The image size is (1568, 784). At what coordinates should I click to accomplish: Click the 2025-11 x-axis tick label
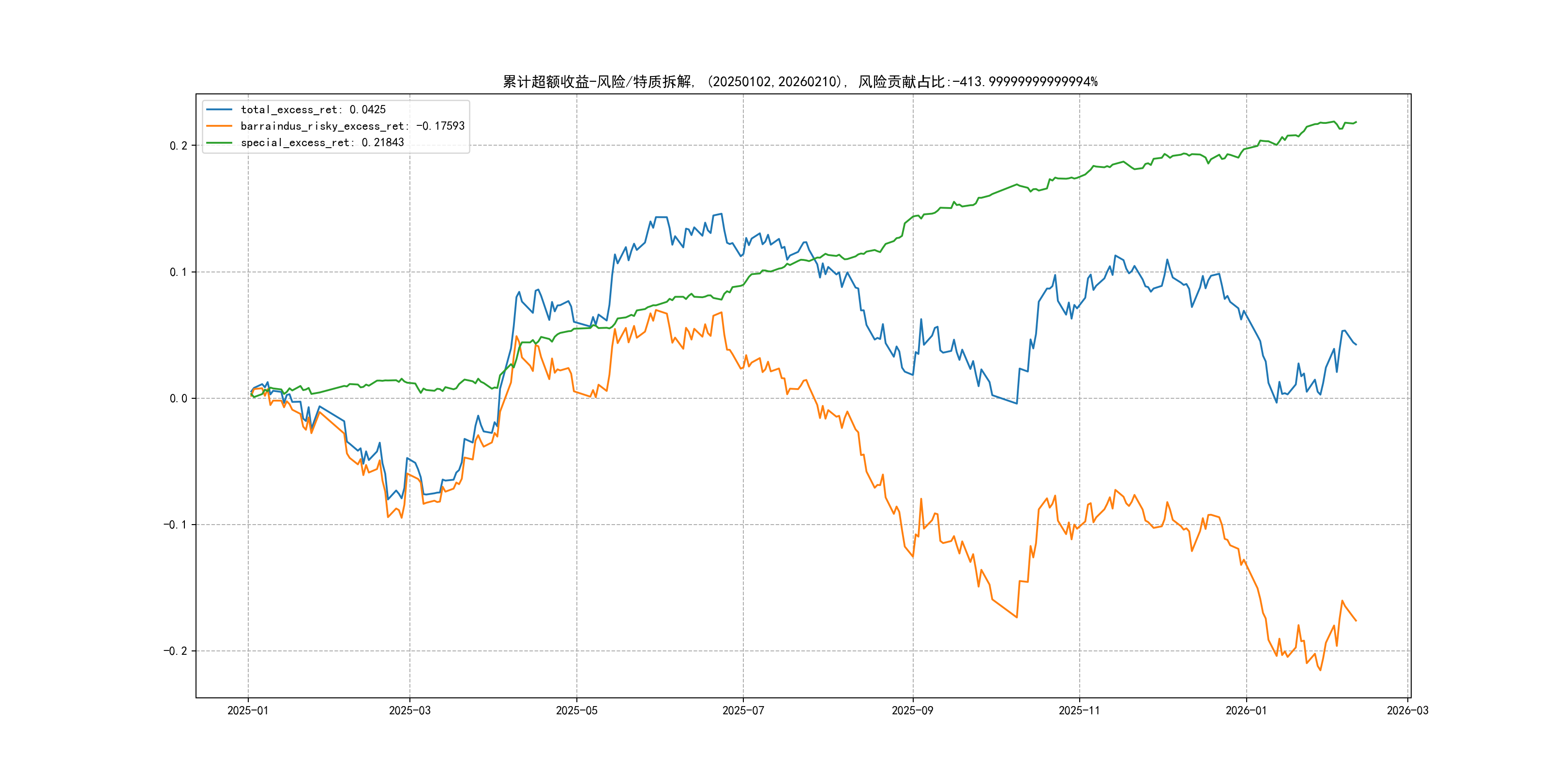[1079, 710]
